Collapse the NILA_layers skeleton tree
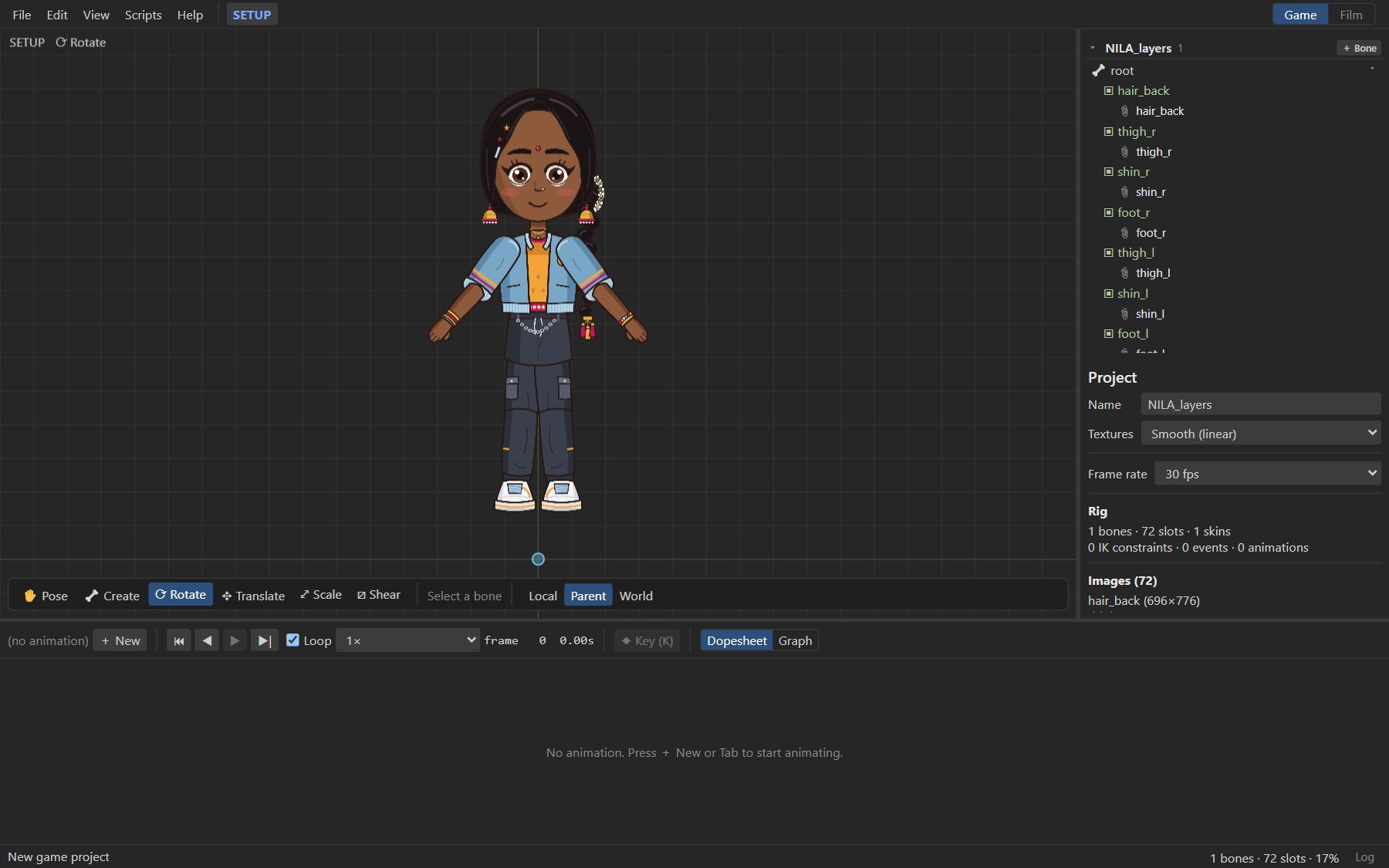Image resolution: width=1389 pixels, height=868 pixels. pos(1093,48)
